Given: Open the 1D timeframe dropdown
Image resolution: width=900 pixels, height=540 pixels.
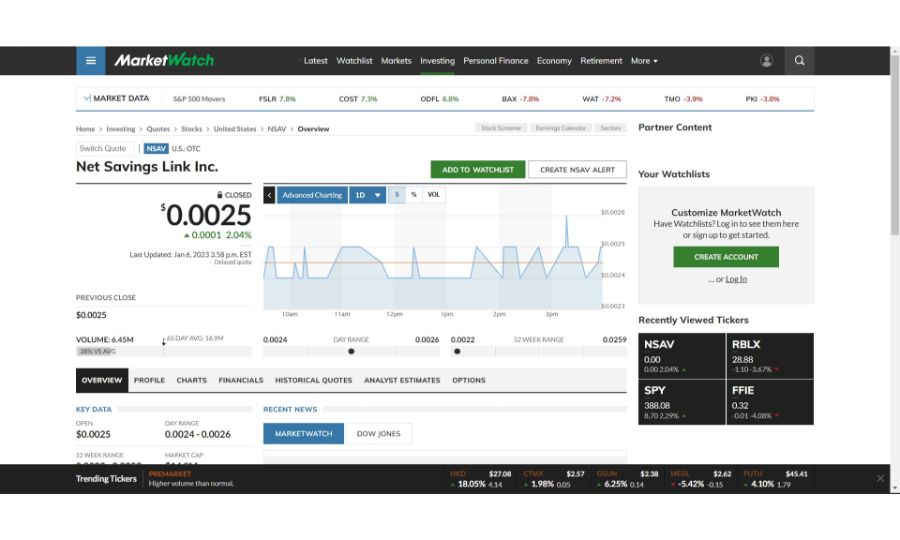Looking at the screenshot, I should point(367,195).
